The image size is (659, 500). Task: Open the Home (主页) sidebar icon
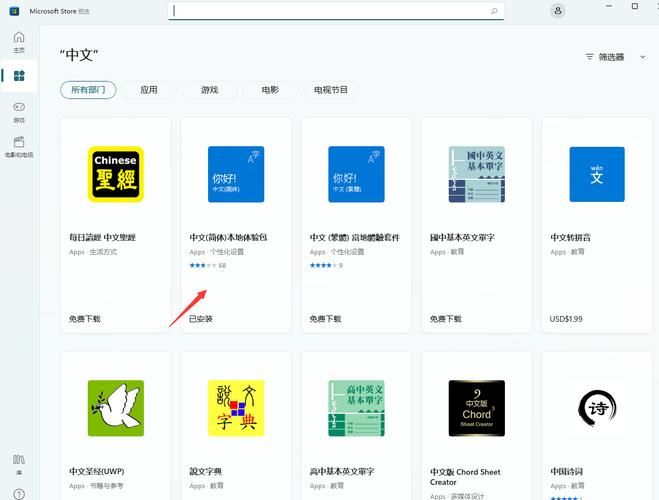(x=19, y=41)
